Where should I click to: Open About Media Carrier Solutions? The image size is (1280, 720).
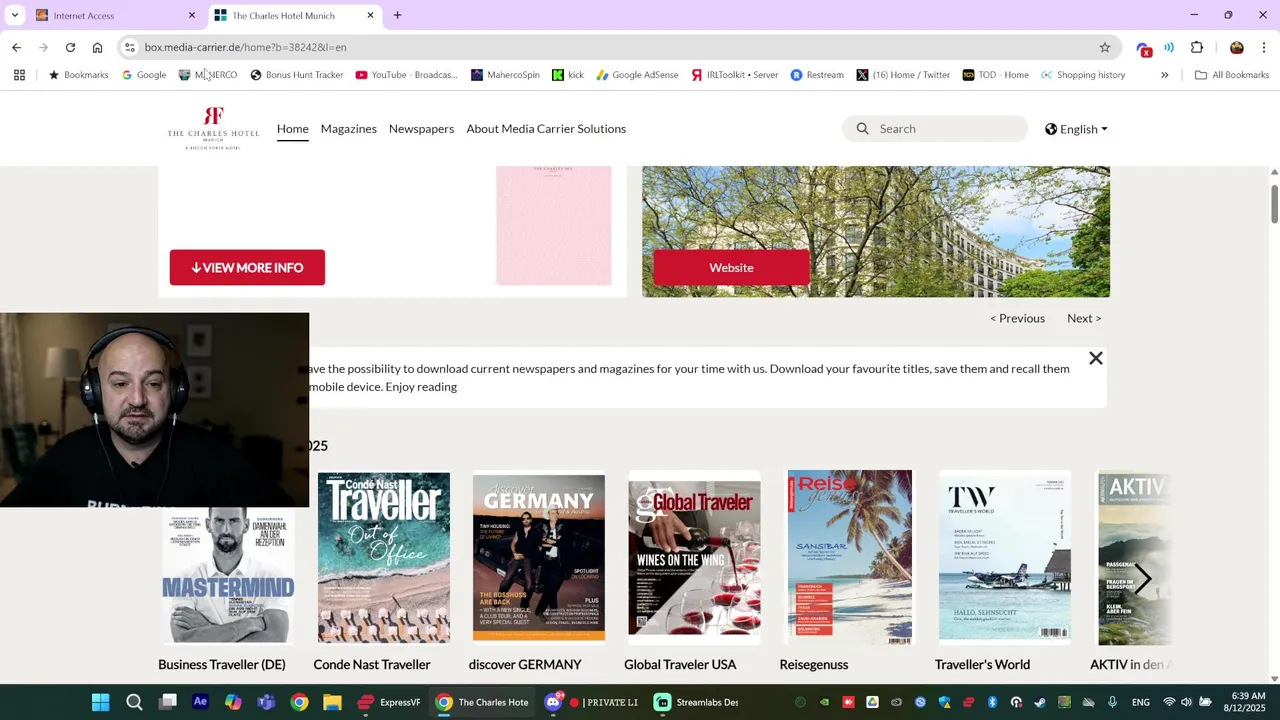pos(546,128)
